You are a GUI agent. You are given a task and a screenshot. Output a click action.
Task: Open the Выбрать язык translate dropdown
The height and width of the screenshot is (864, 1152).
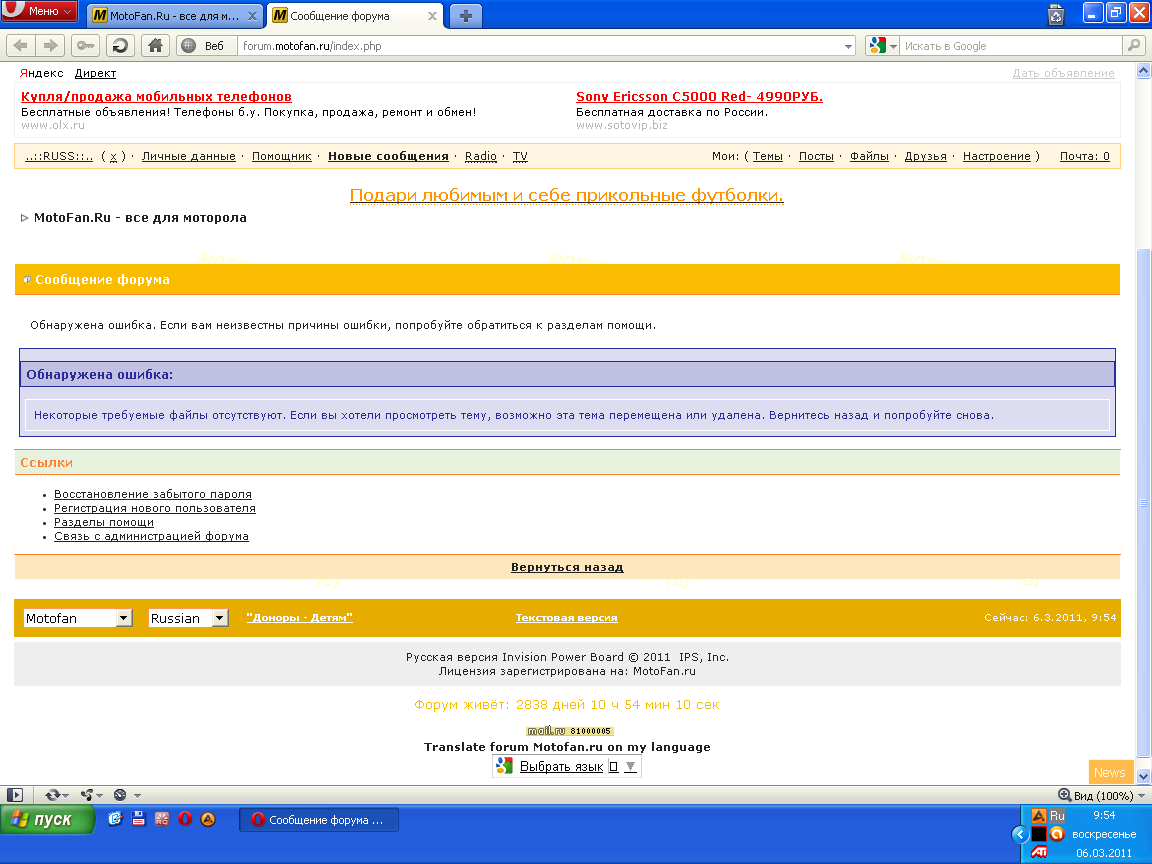566,766
